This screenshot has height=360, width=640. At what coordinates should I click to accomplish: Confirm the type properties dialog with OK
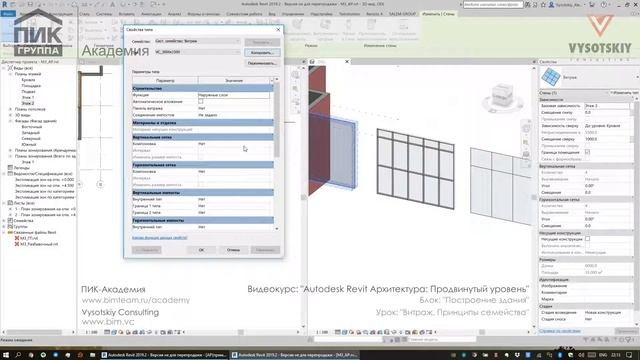pyautogui.click(x=201, y=250)
